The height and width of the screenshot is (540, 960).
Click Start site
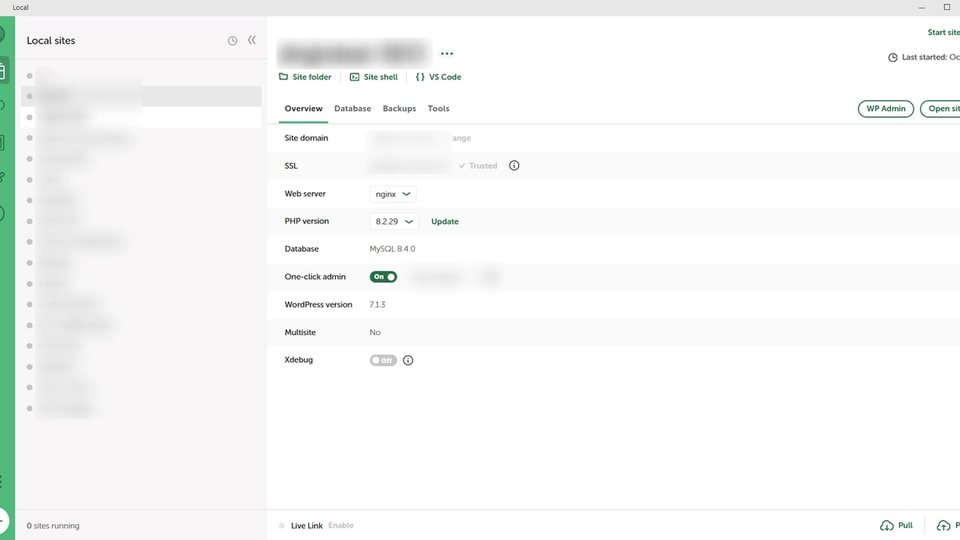(x=943, y=32)
